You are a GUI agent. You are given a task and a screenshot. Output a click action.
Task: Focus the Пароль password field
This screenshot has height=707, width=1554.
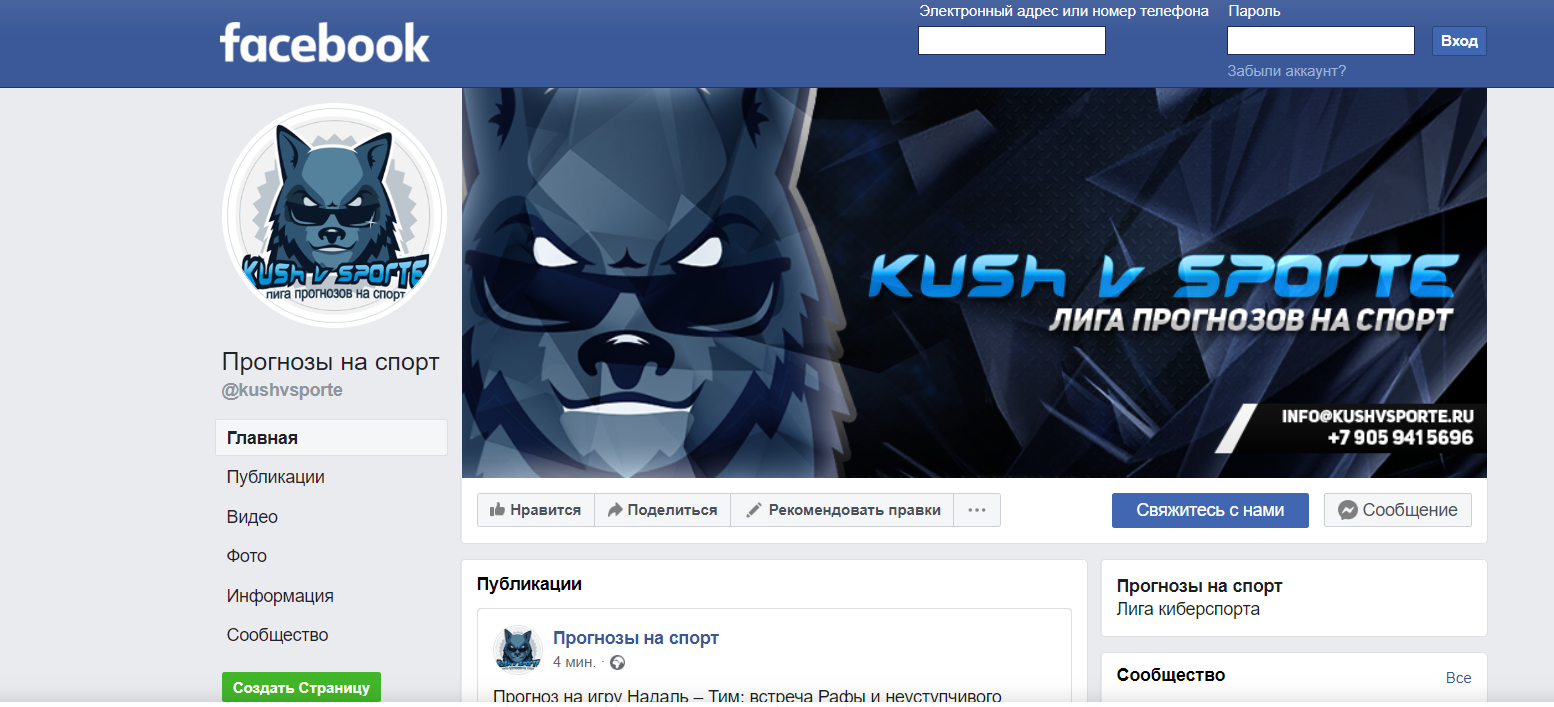1321,40
